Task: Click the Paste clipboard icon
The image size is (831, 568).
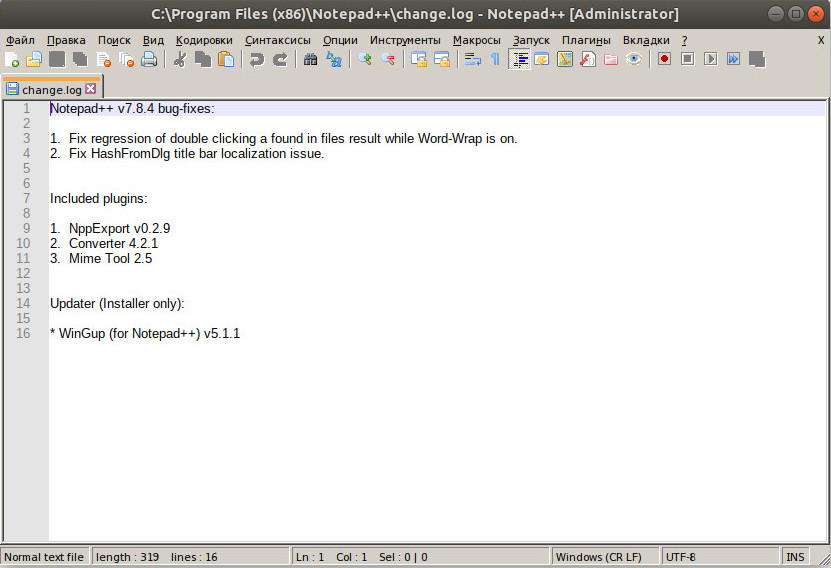Action: [226, 59]
